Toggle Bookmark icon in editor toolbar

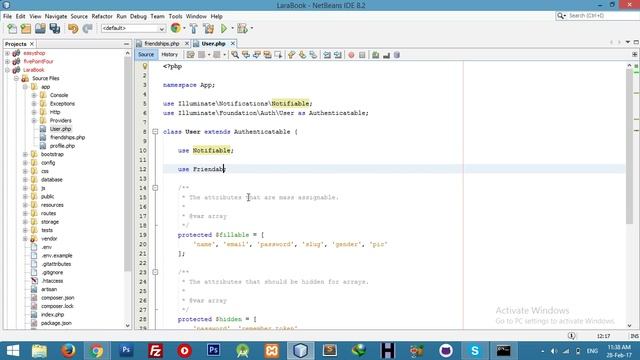pos(313,55)
